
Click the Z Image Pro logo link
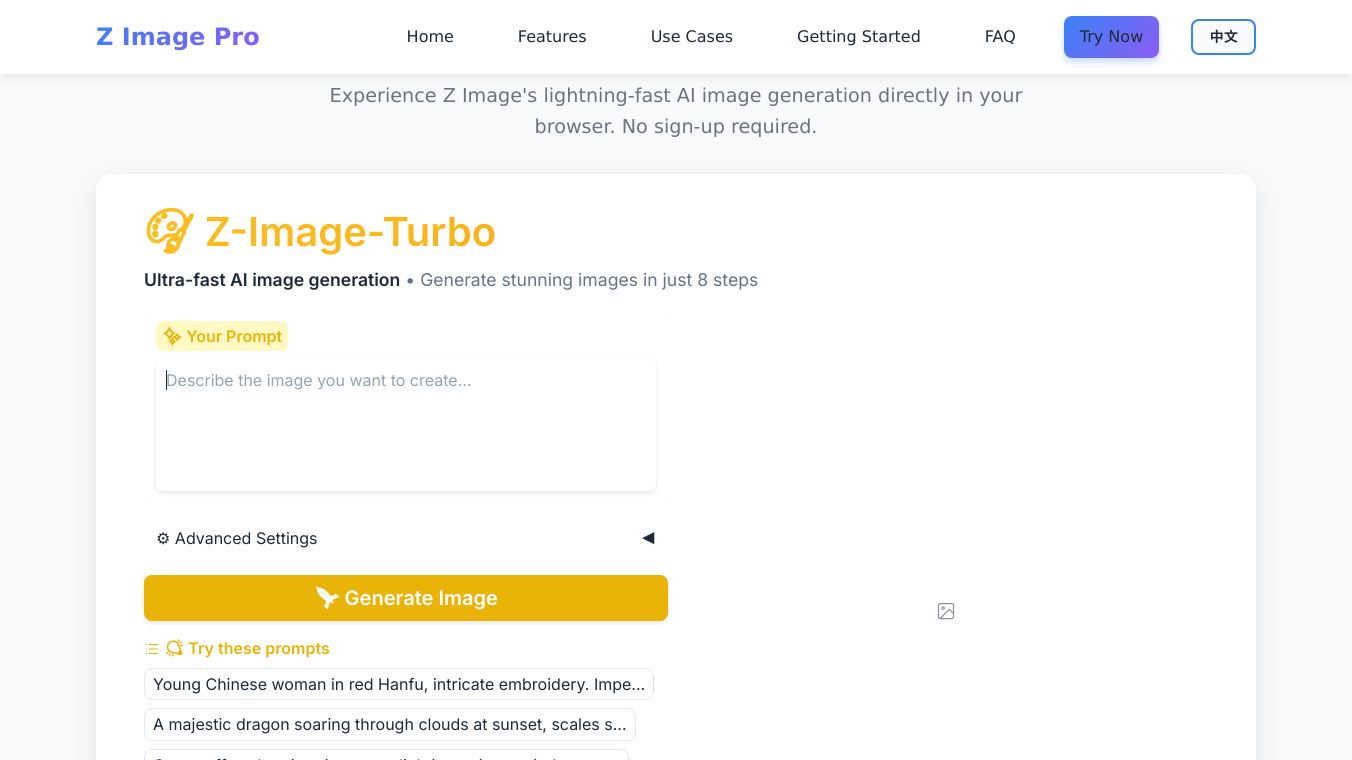click(178, 37)
